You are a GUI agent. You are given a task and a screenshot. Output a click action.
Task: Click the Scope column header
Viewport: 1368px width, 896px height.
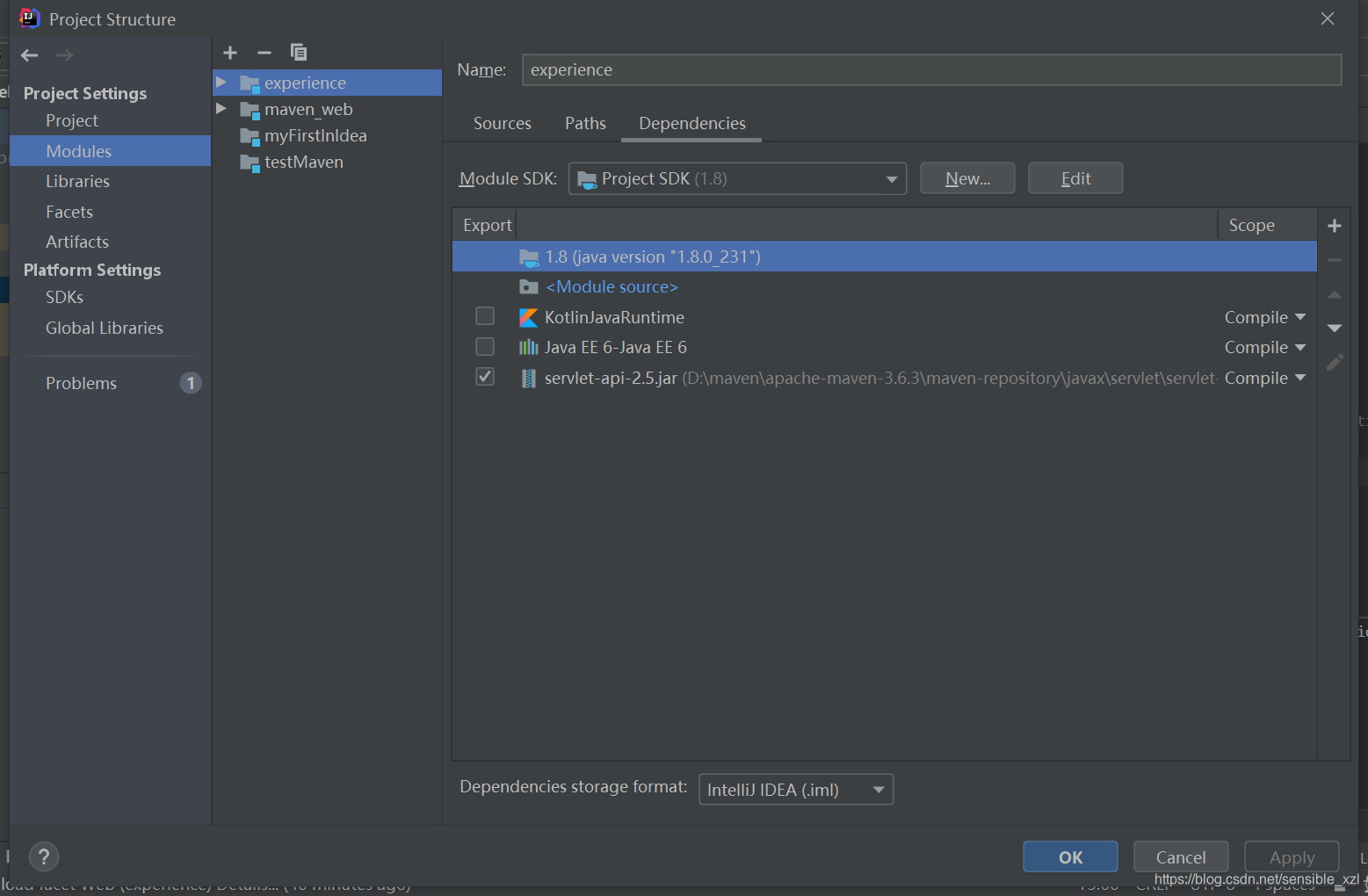(x=1266, y=225)
